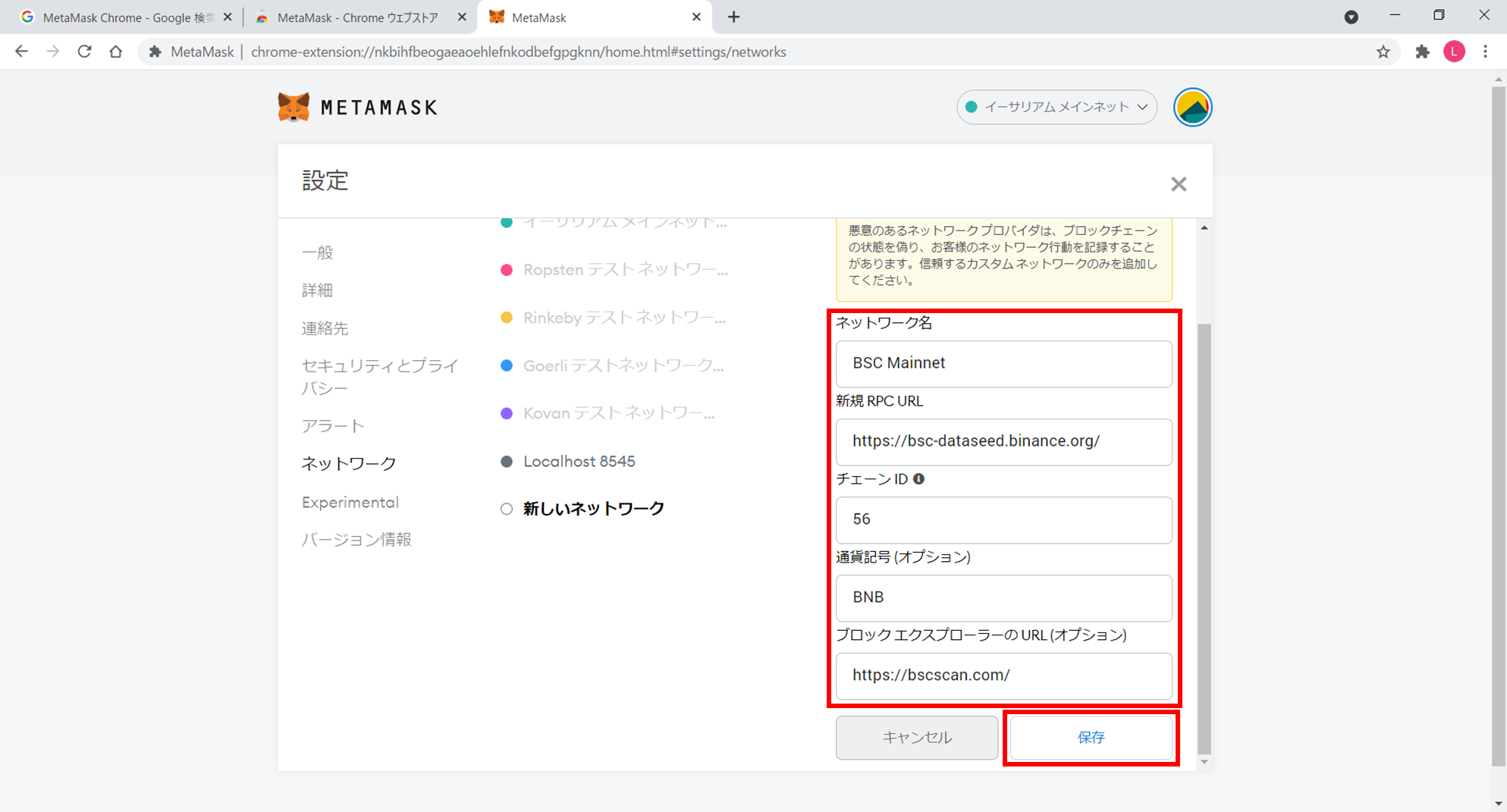
Task: Click the browser address bar URL
Action: [518, 52]
